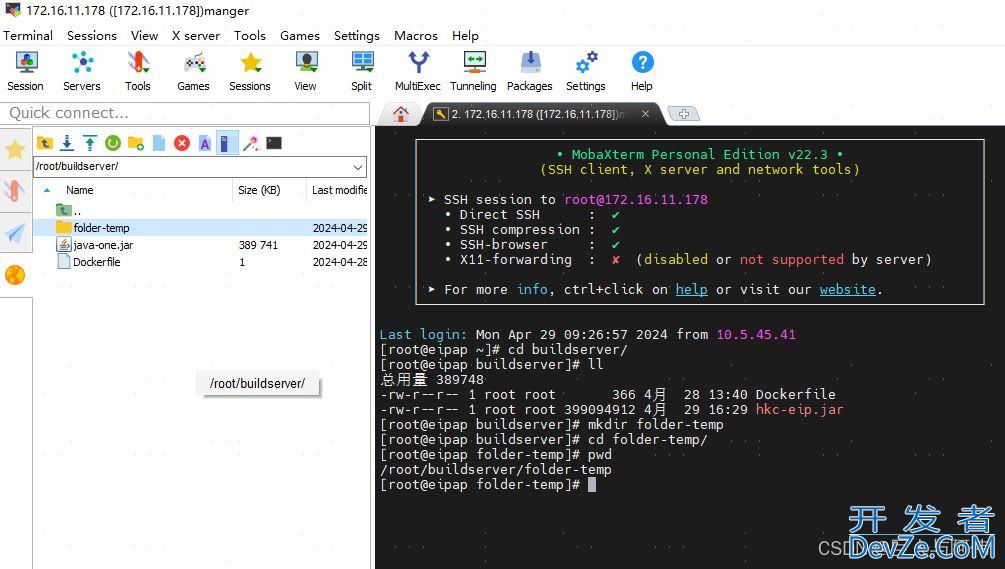Upload files with the green up-arrow icon

tap(90, 143)
